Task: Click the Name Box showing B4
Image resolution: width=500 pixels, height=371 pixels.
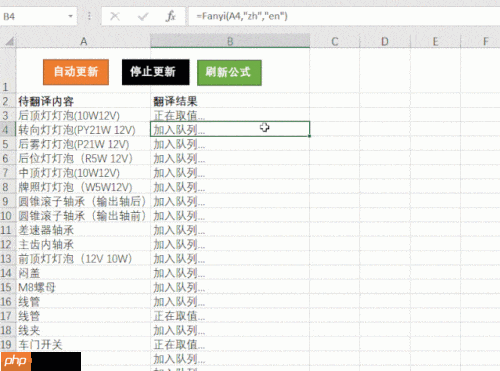Action: point(38,16)
